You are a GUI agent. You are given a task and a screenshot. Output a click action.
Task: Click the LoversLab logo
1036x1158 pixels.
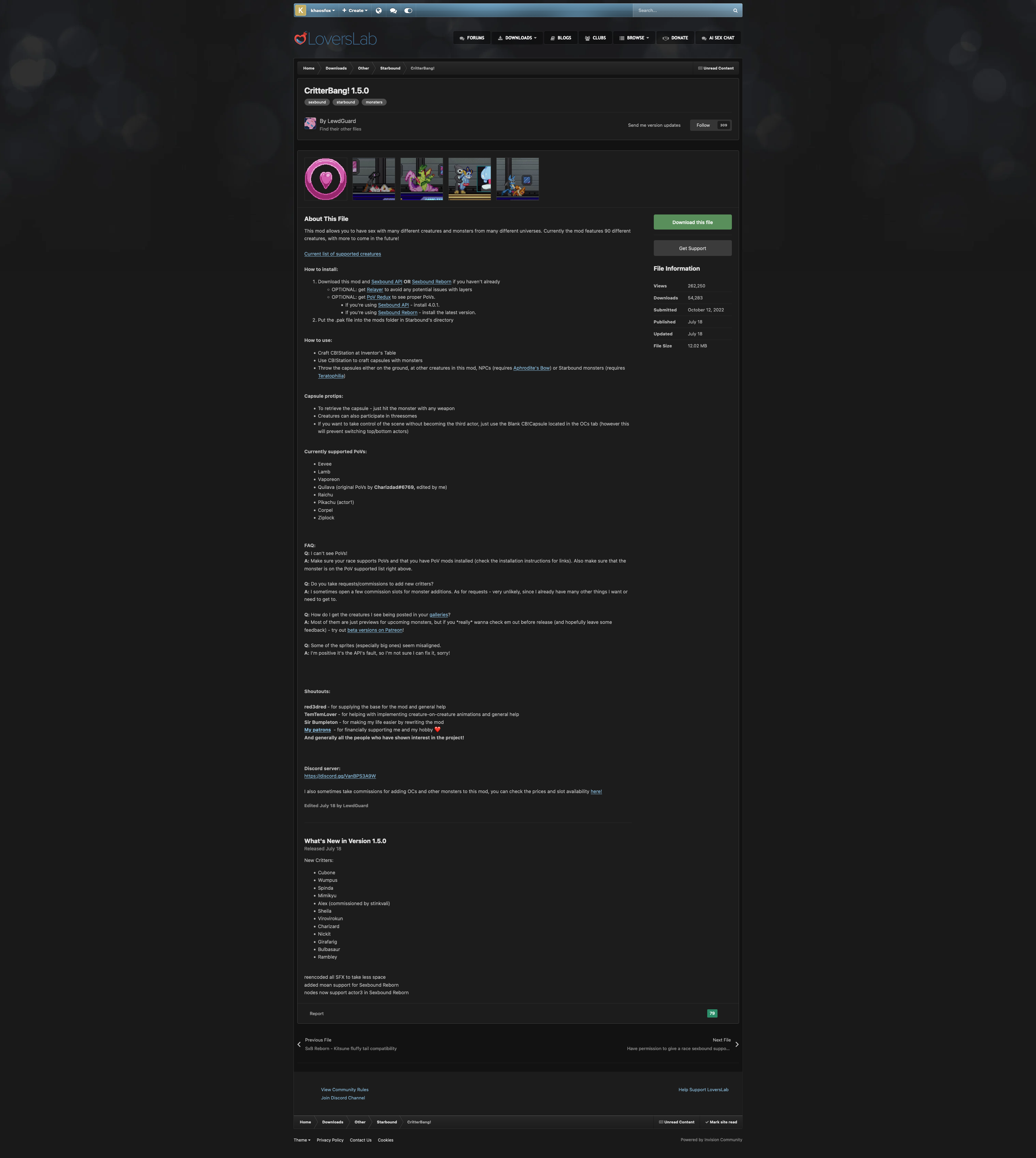(335, 39)
